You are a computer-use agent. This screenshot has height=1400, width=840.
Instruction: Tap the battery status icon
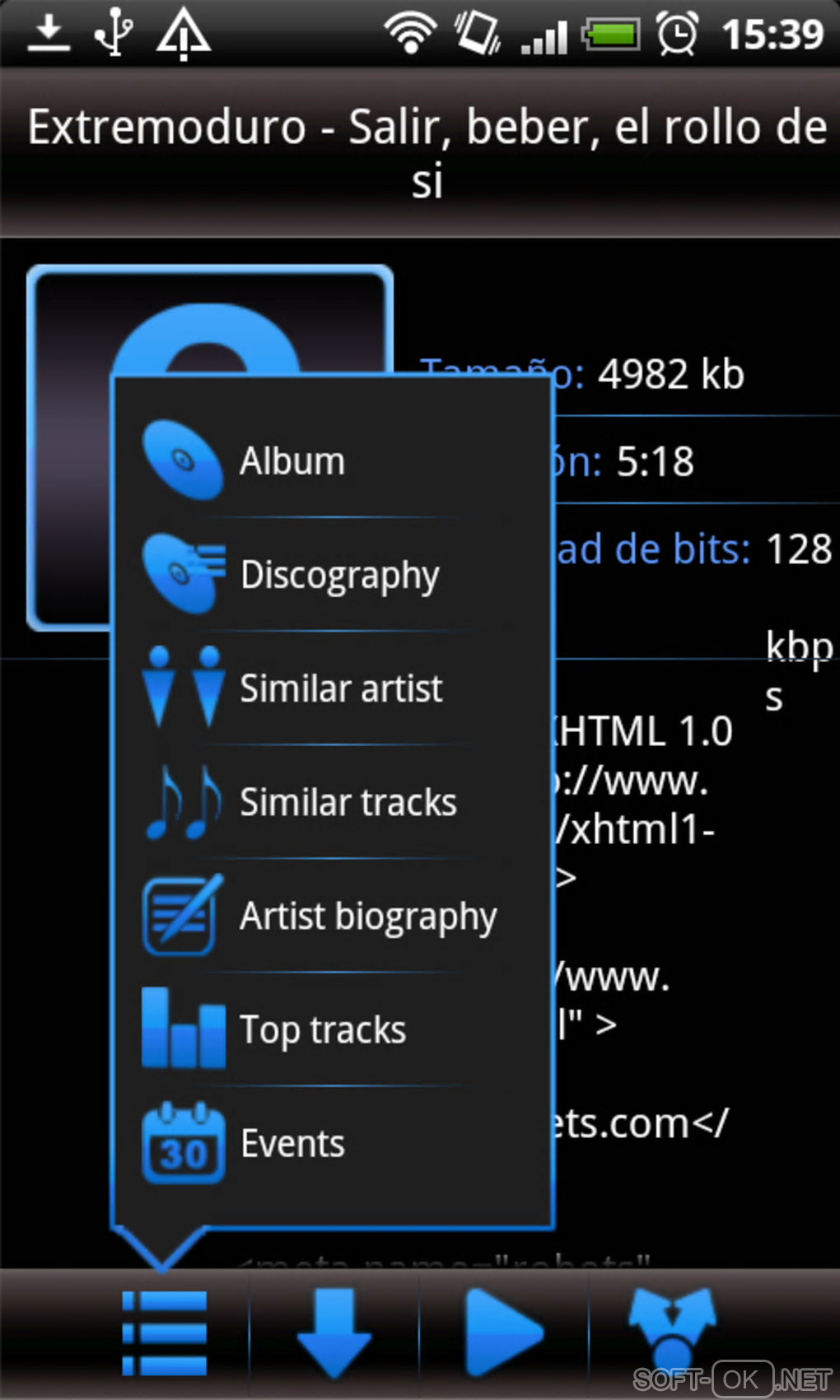(x=610, y=35)
